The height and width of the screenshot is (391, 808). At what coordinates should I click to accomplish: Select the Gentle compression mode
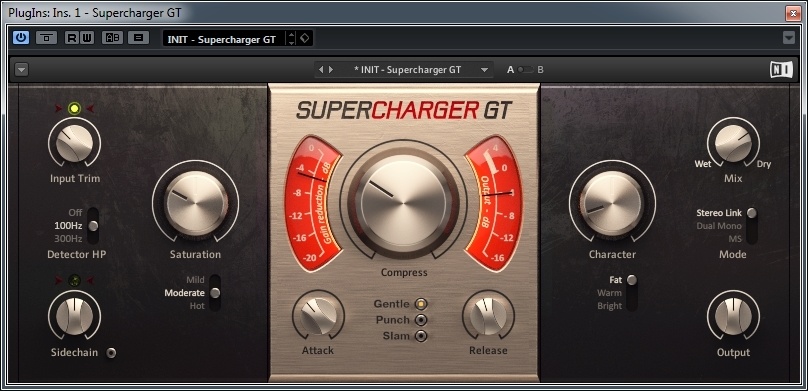tap(422, 304)
